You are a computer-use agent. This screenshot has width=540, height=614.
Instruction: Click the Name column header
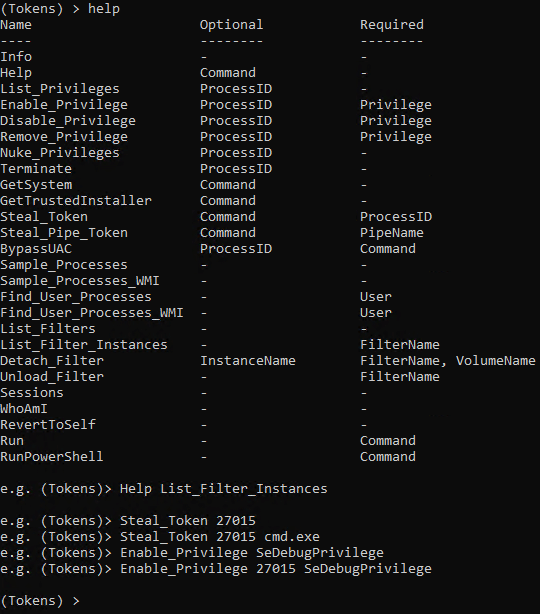(16, 25)
